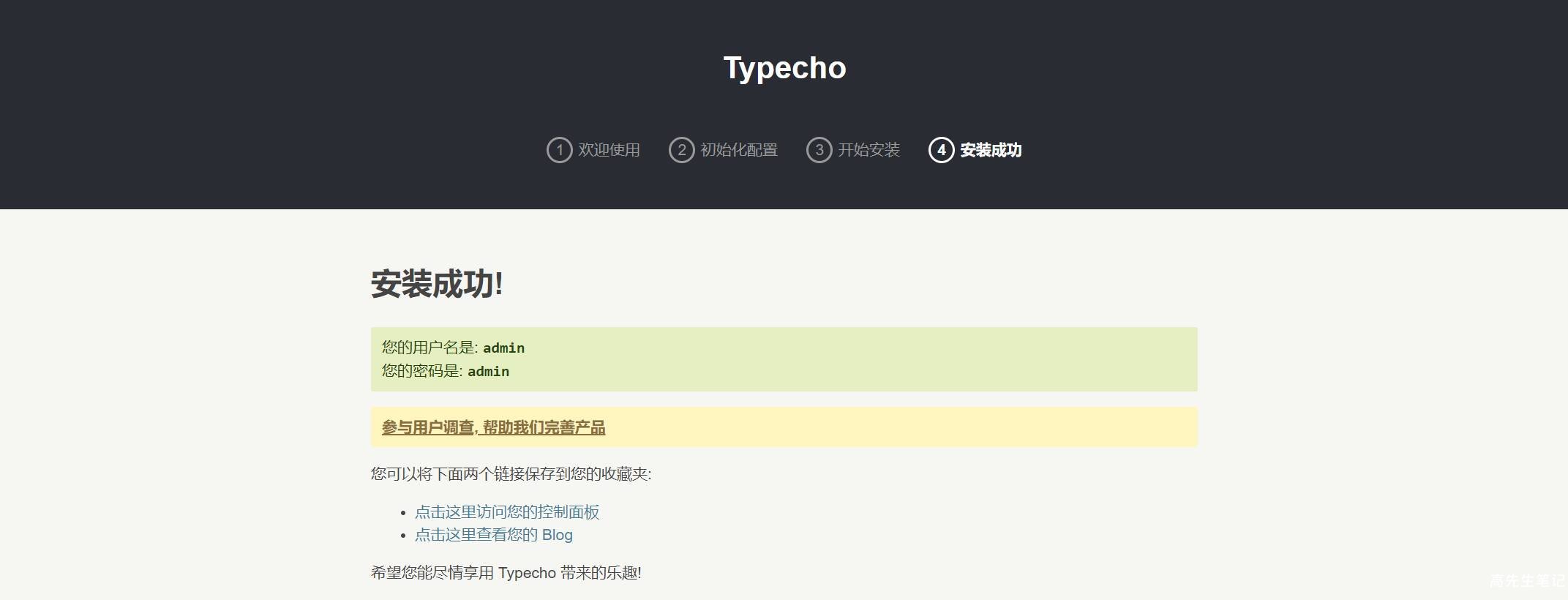Select step 2 circle icon 初始化配置
Screen dimensions: 1568x600
point(681,150)
